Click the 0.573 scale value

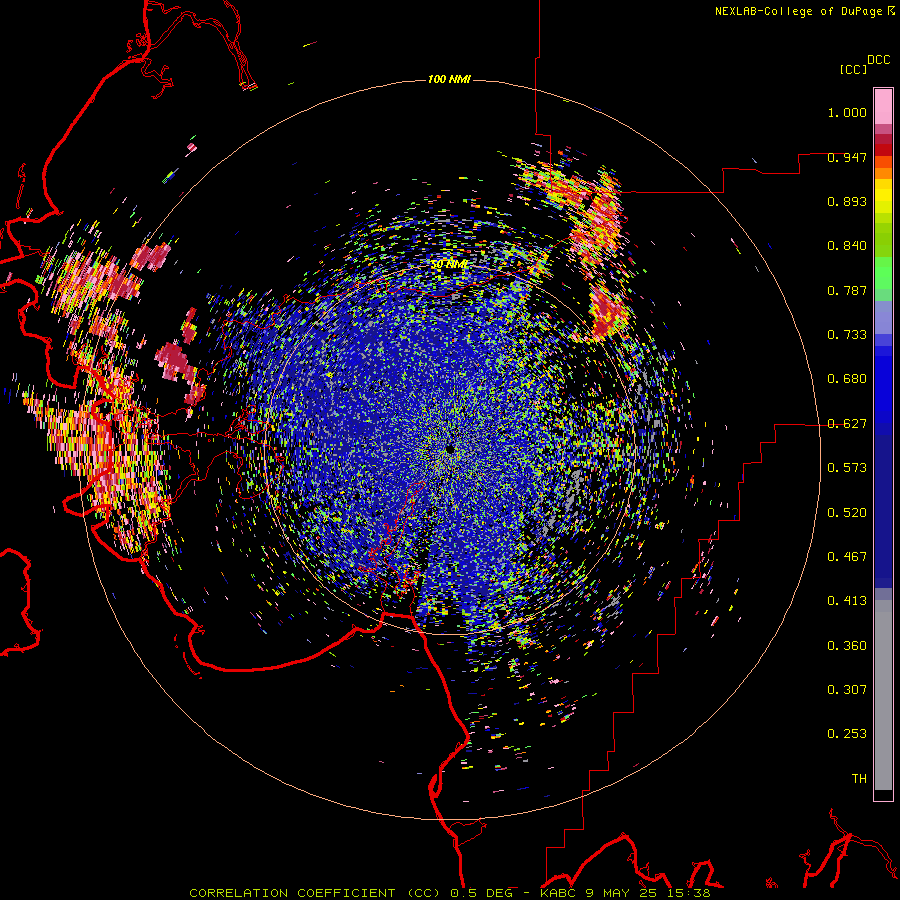847,468
